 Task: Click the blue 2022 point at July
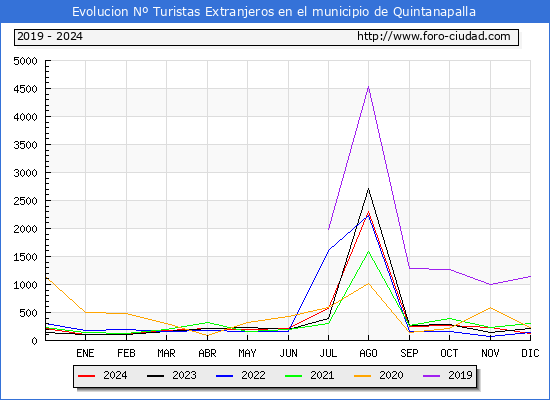(x=328, y=250)
